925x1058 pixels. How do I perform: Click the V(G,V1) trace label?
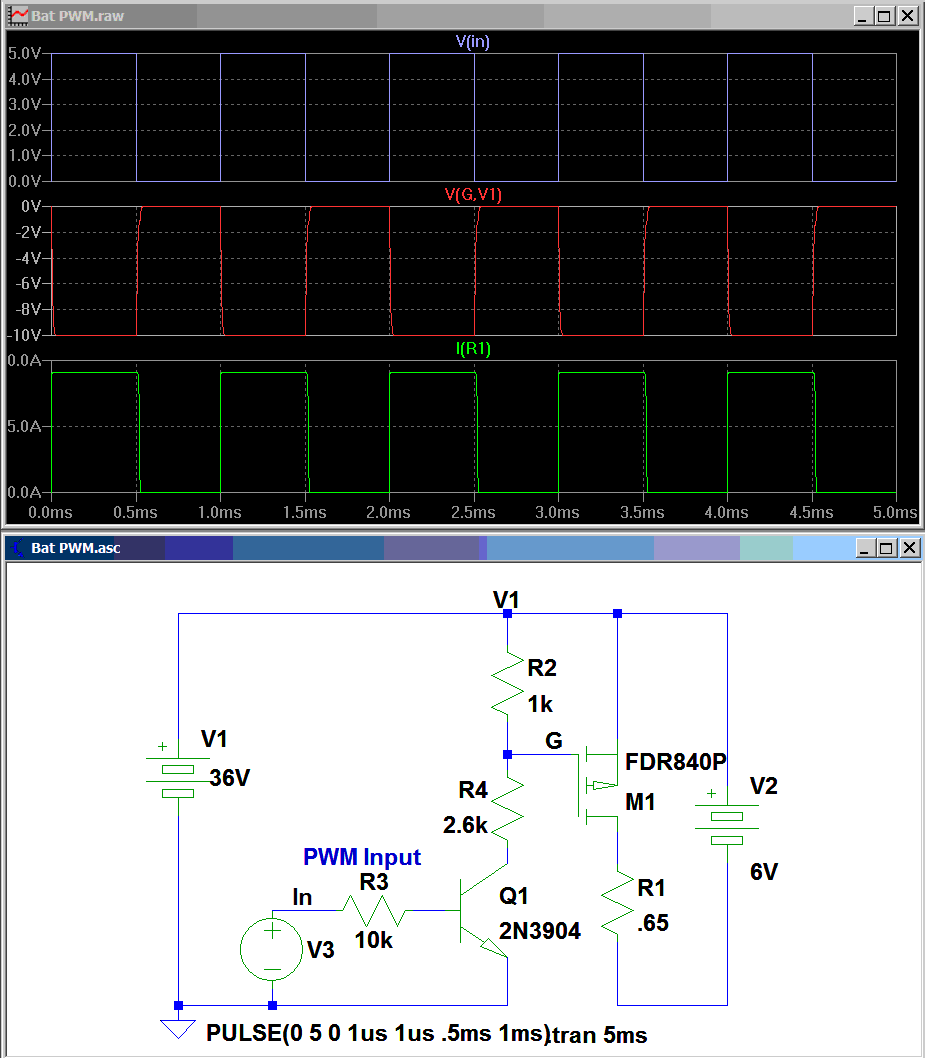click(x=473, y=195)
